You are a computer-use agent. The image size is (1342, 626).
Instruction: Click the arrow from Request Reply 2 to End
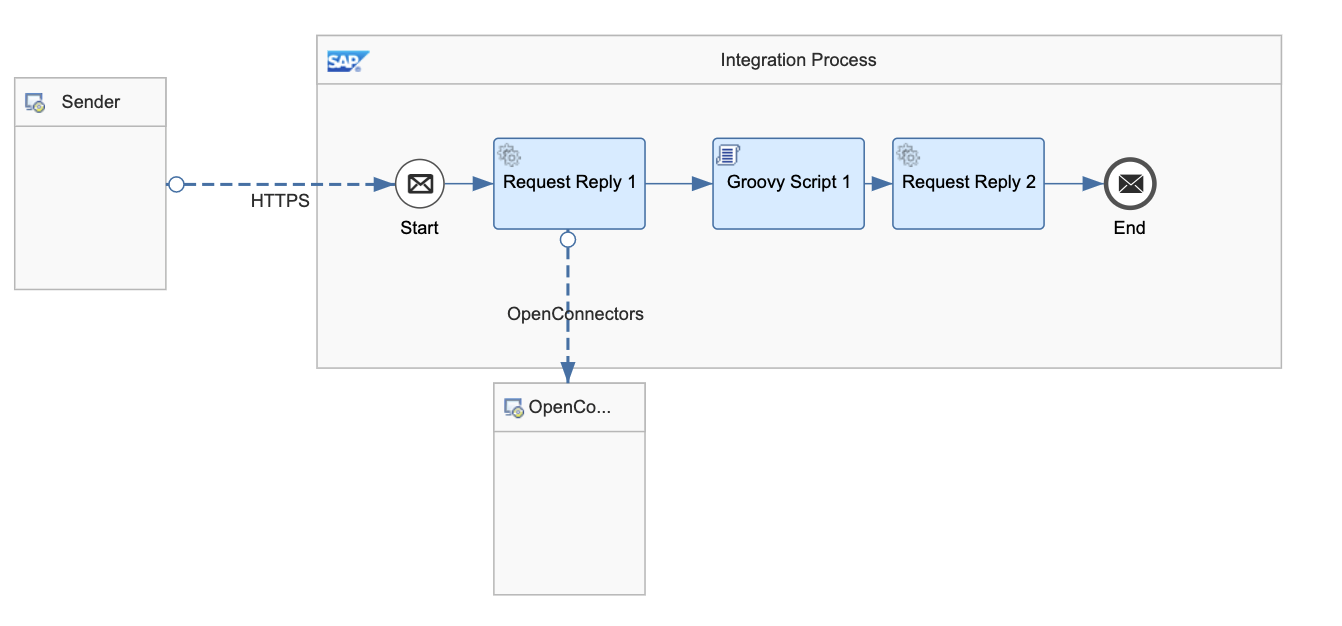click(x=1074, y=184)
